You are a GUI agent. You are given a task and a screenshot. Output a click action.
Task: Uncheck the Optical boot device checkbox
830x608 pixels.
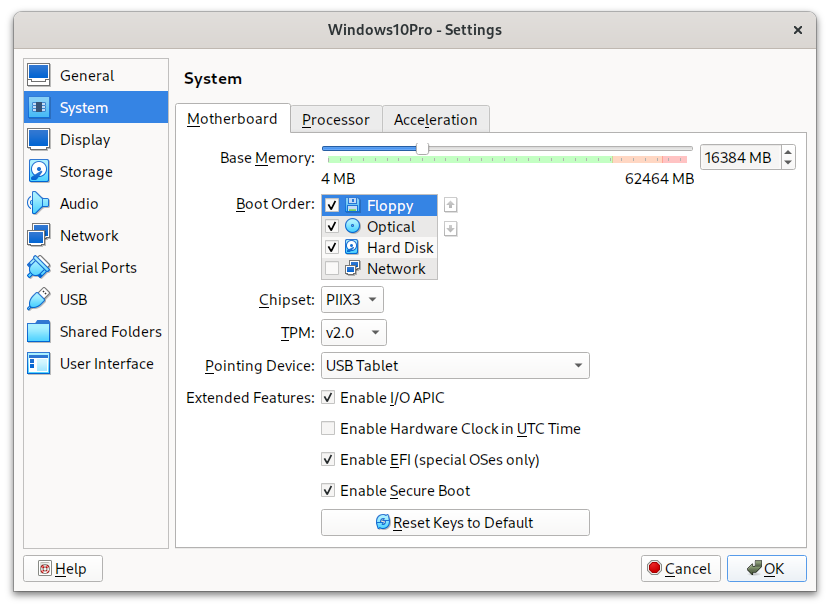tap(332, 226)
